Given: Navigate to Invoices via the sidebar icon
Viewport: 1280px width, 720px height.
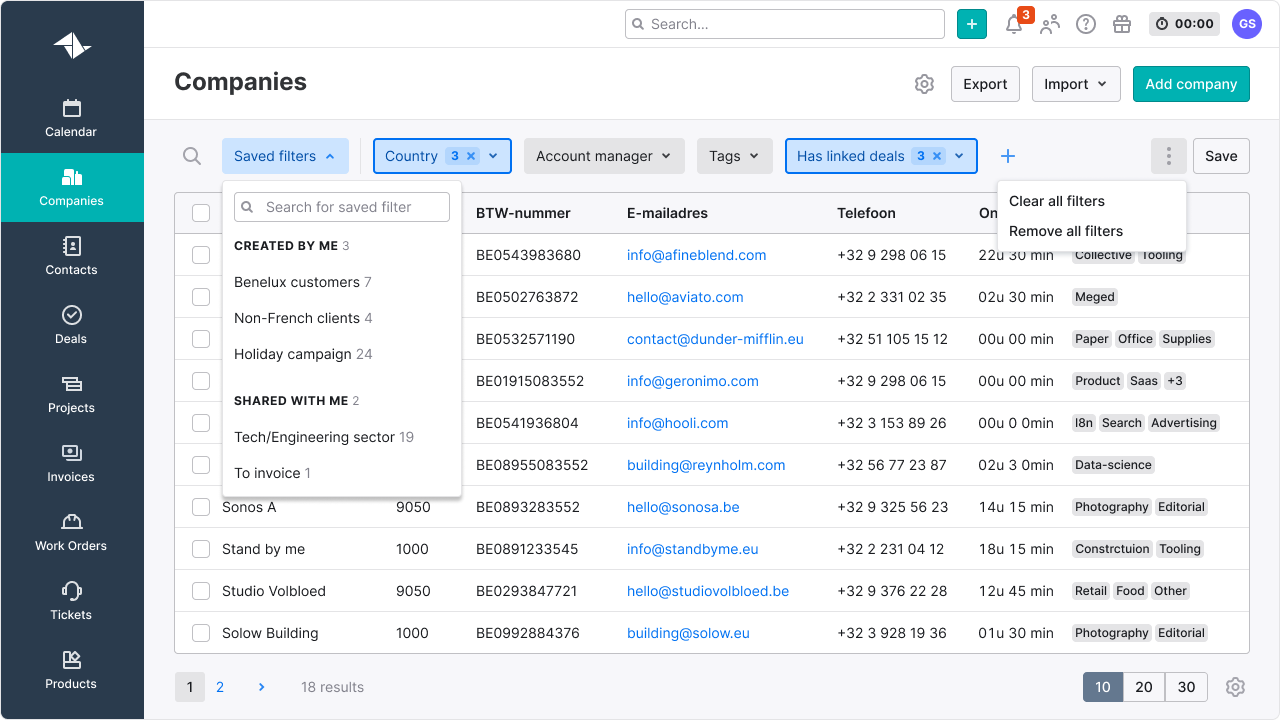Looking at the screenshot, I should click(x=71, y=463).
